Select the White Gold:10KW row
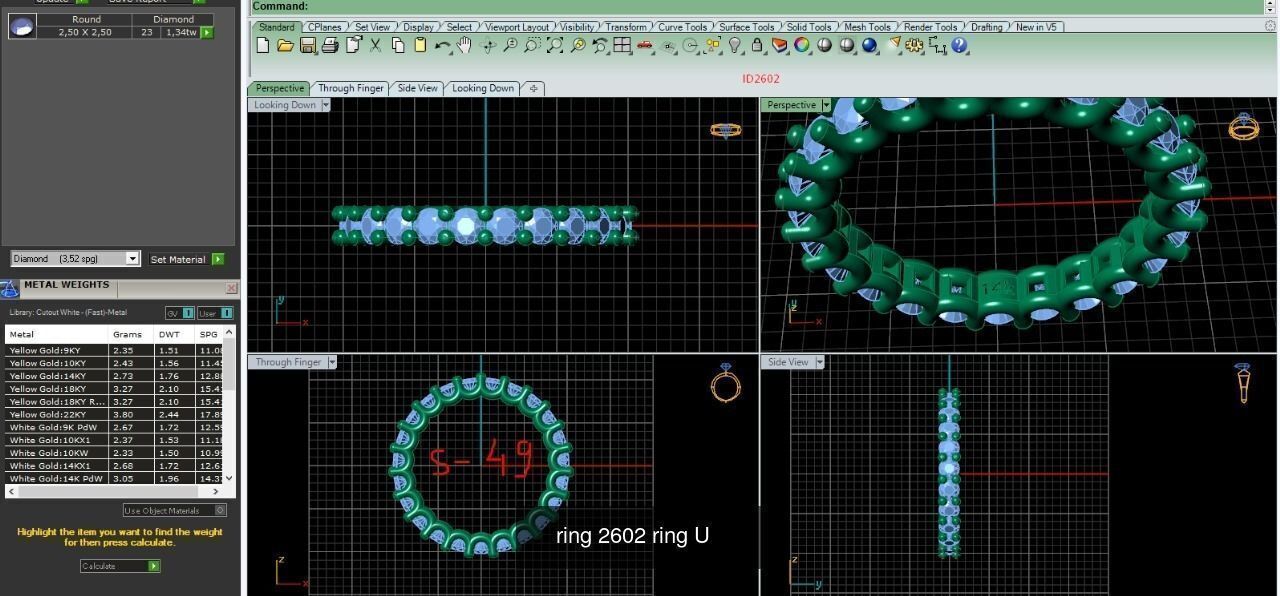1280x596 pixels. coord(113,453)
